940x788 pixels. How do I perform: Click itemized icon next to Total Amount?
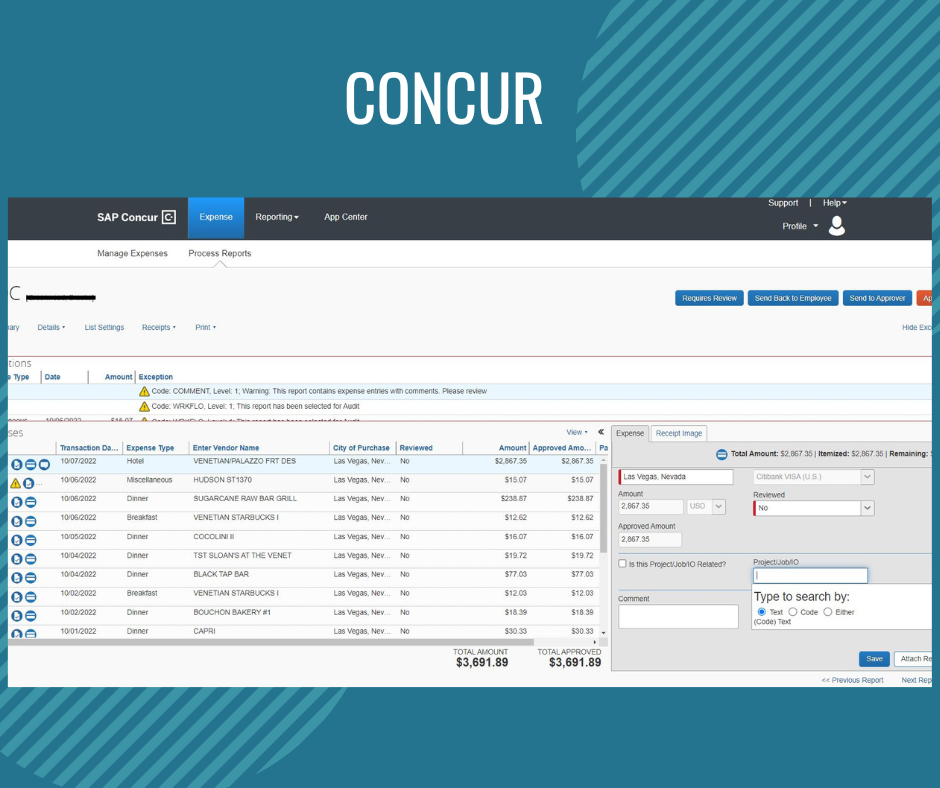(x=722, y=455)
